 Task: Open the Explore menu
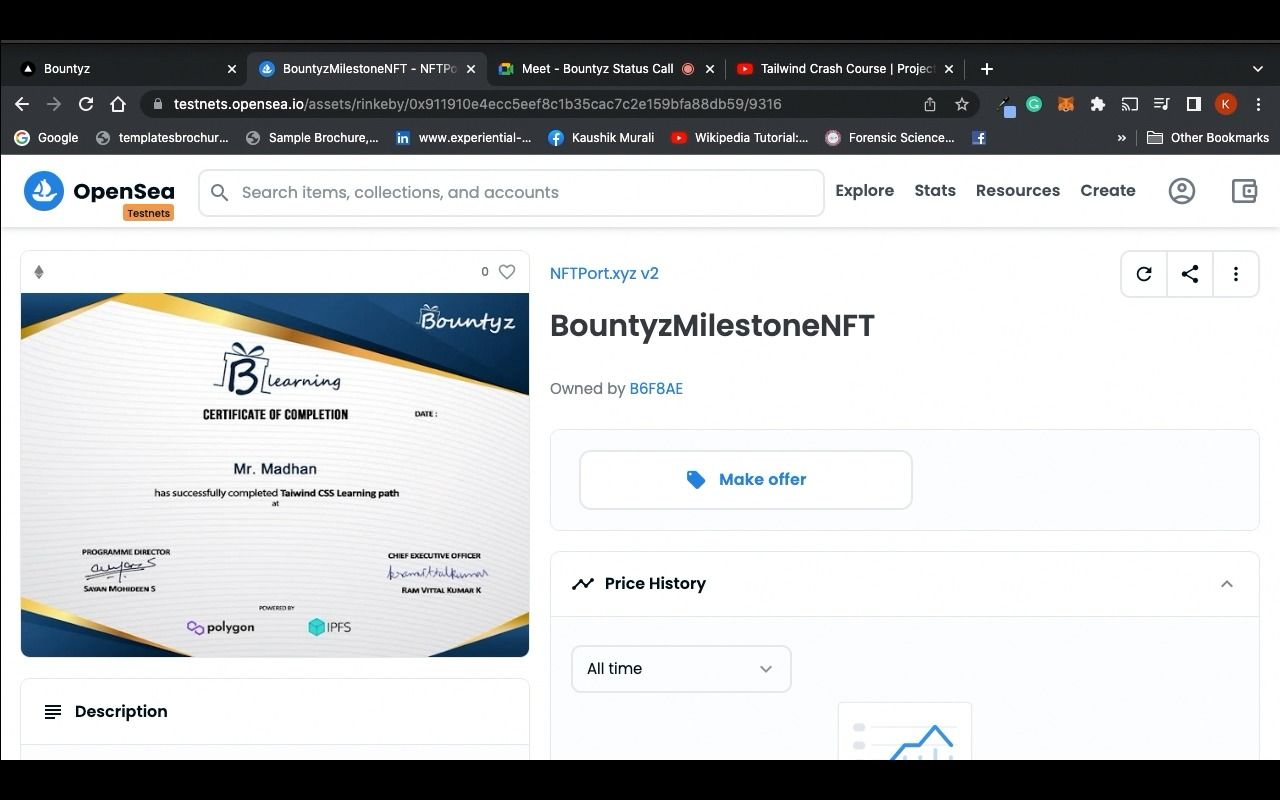[865, 190]
